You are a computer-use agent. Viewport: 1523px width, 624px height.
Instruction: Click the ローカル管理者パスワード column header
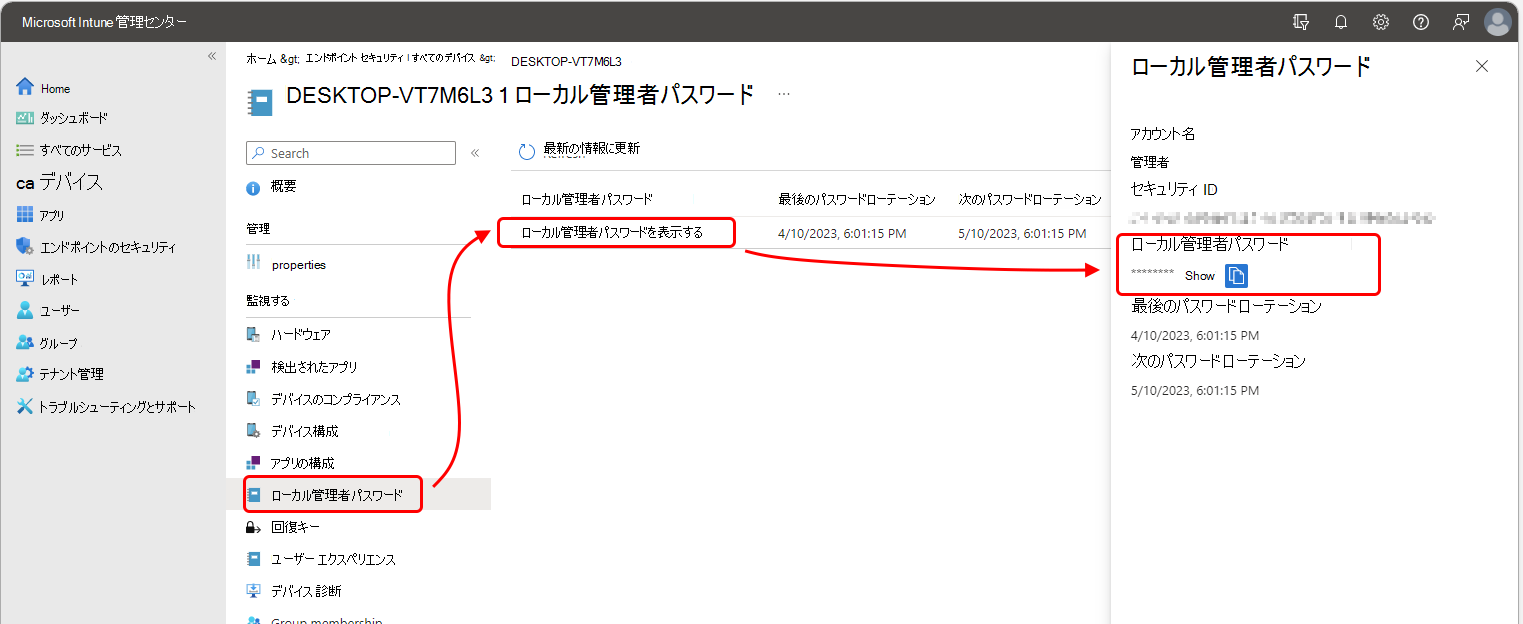point(586,199)
